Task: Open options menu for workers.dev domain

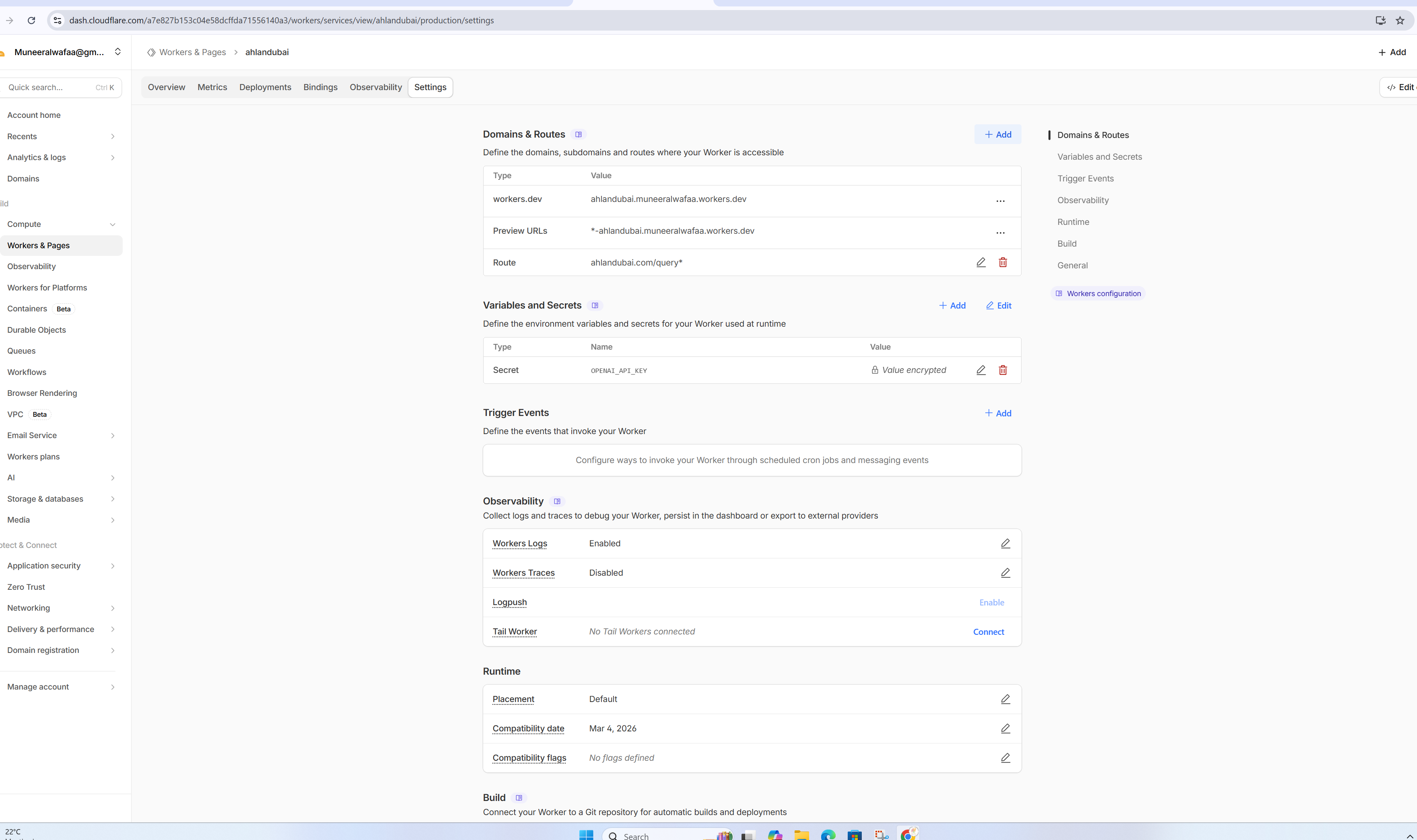Action: (x=1000, y=201)
